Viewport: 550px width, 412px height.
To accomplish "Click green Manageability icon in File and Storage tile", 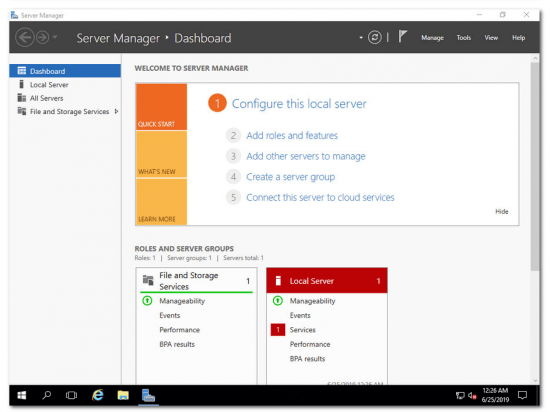I will [147, 300].
